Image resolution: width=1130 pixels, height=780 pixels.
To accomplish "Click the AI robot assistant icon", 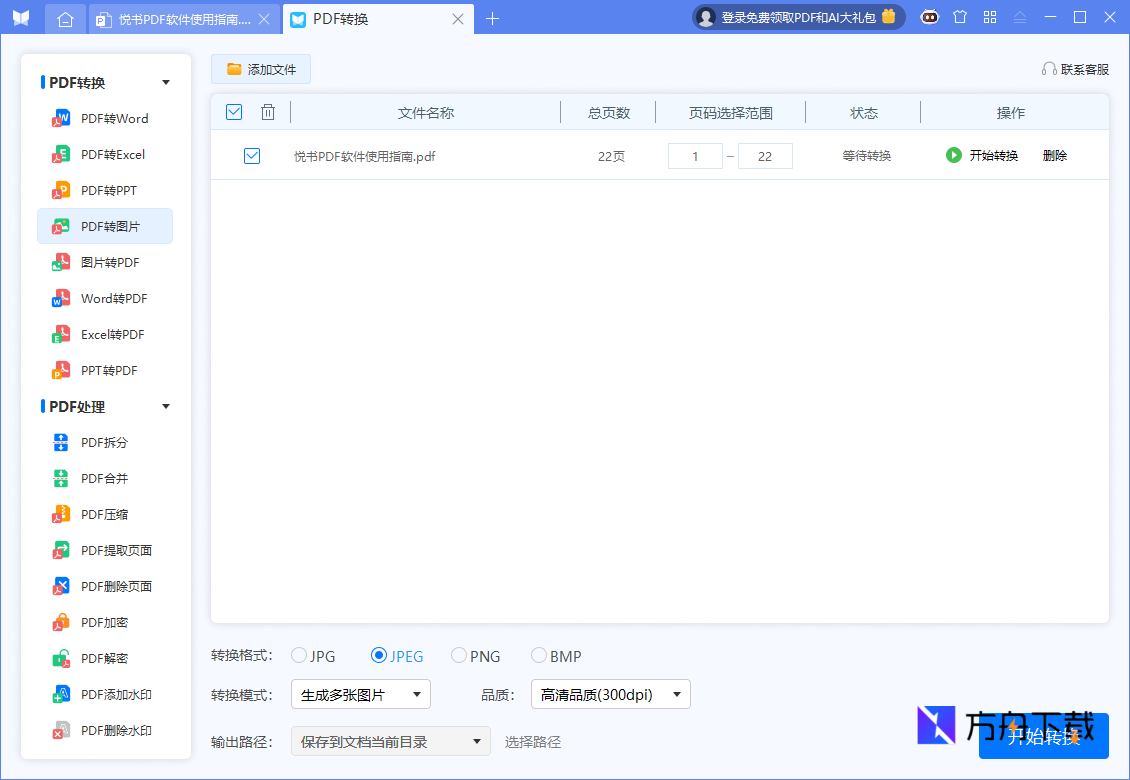I will point(929,17).
